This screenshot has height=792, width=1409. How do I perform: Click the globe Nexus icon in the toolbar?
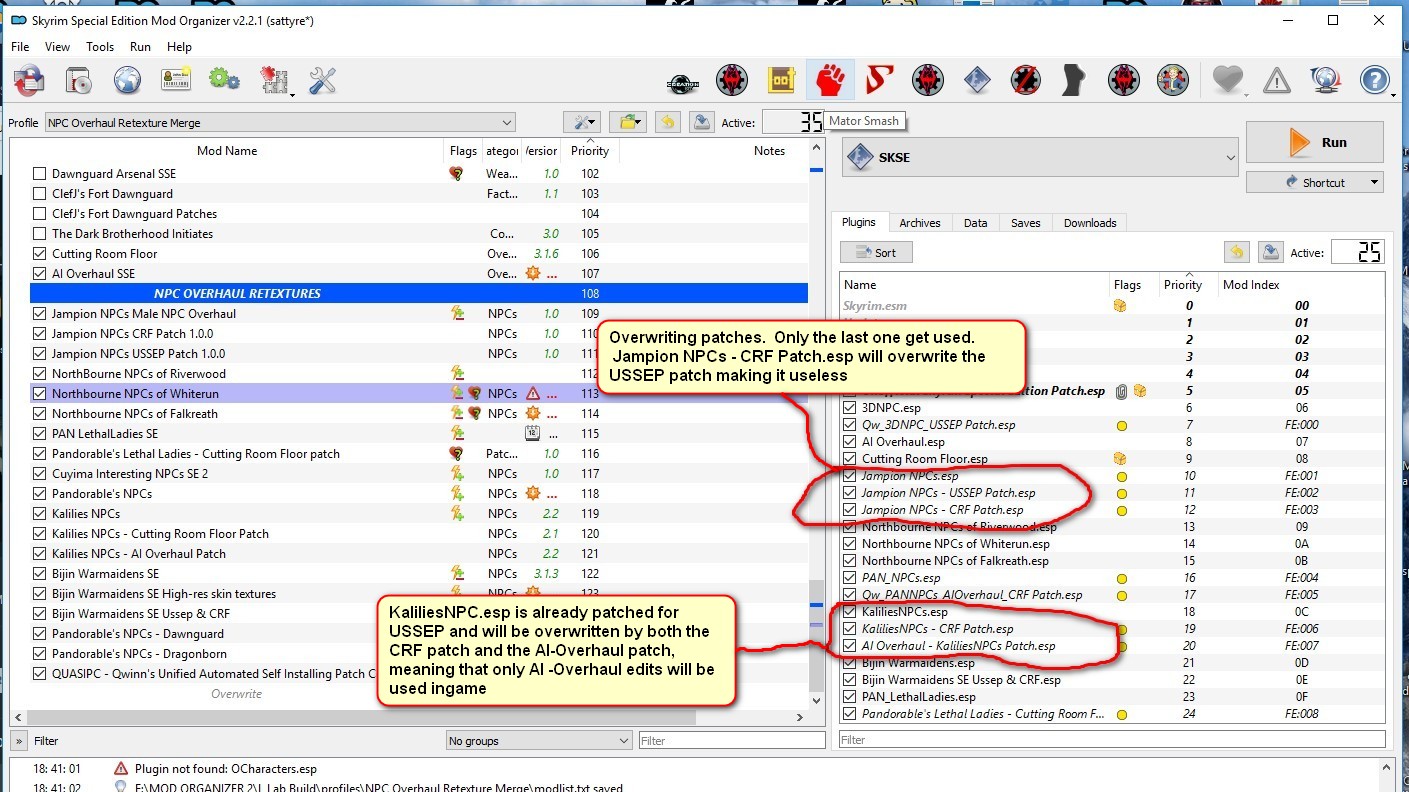pos(127,80)
